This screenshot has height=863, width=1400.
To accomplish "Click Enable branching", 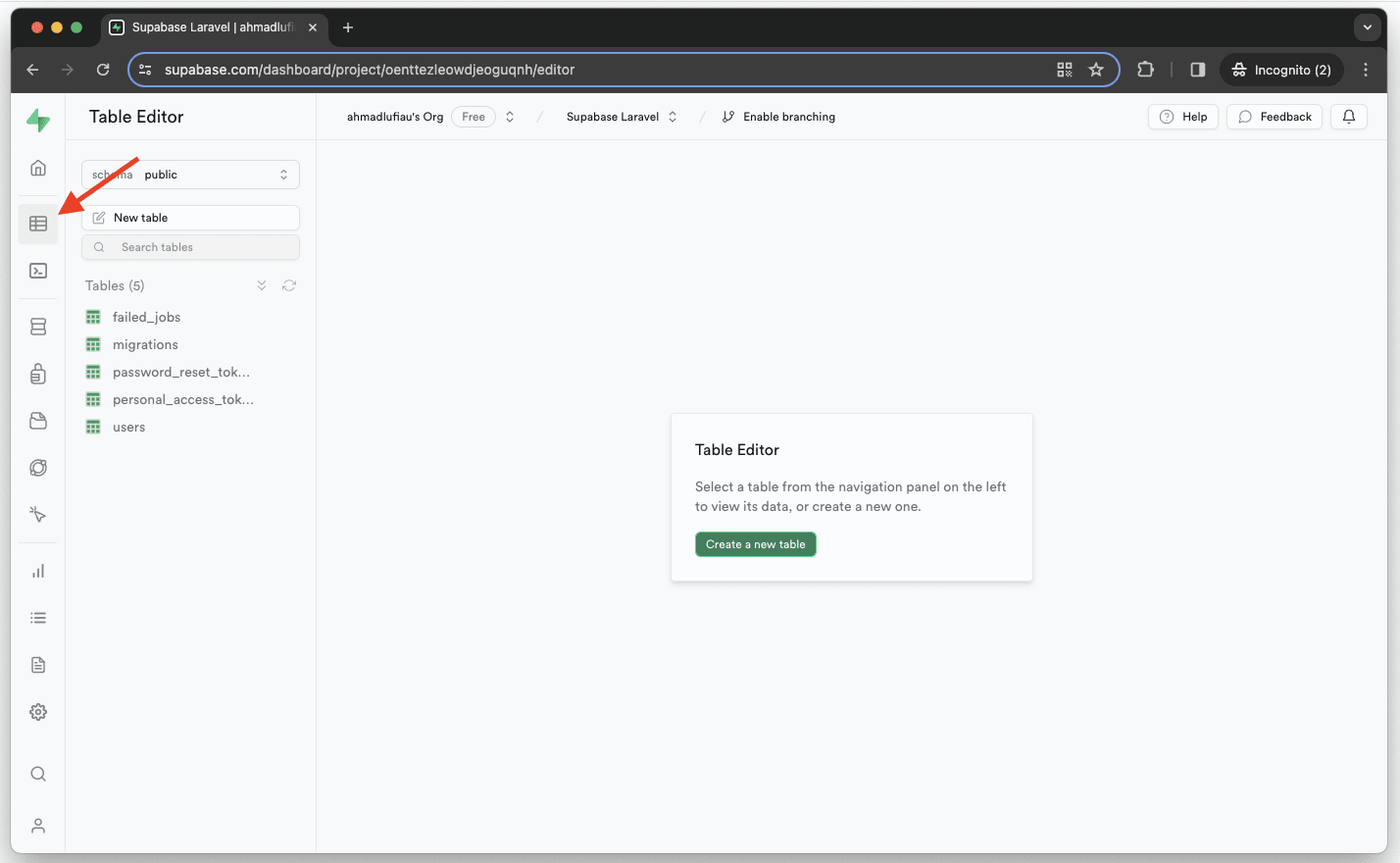I will 779,117.
